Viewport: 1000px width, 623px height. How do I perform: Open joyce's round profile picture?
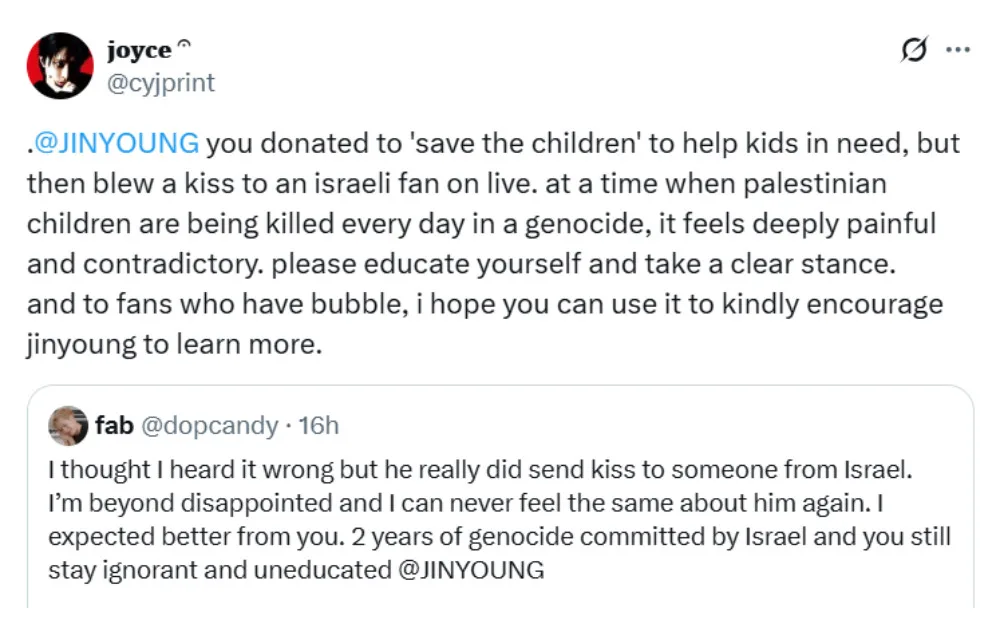(x=60, y=66)
